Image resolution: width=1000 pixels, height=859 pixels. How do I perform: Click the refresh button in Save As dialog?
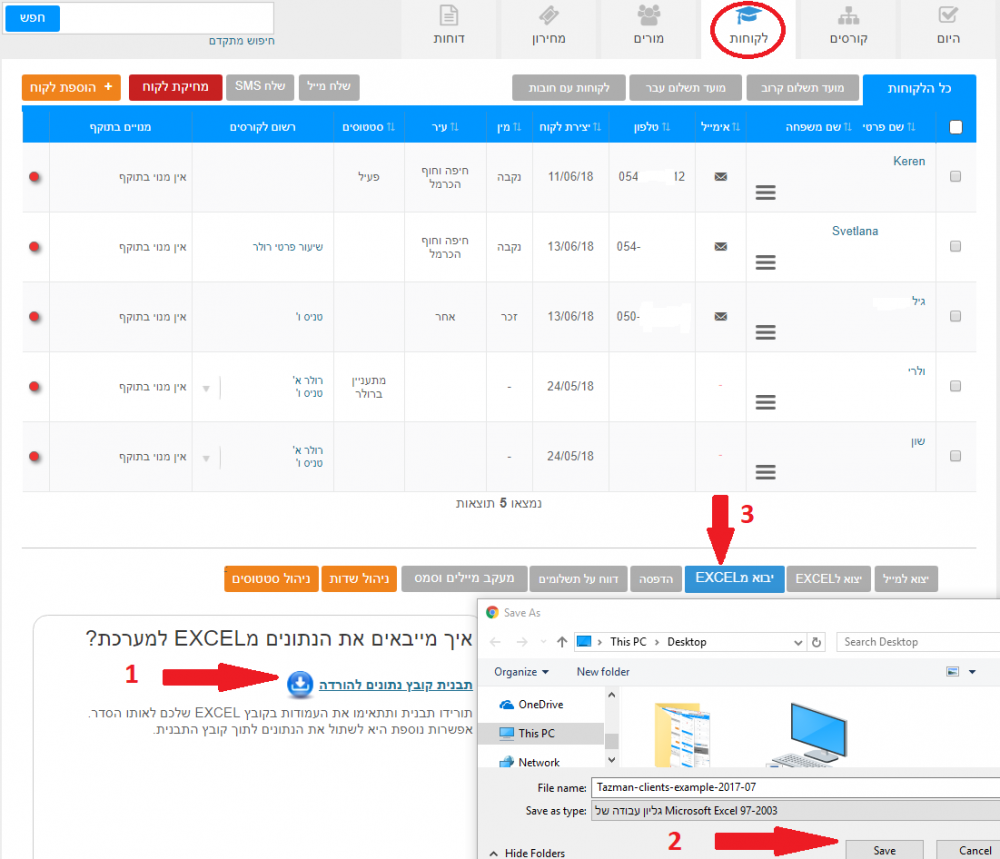pyautogui.click(x=817, y=642)
